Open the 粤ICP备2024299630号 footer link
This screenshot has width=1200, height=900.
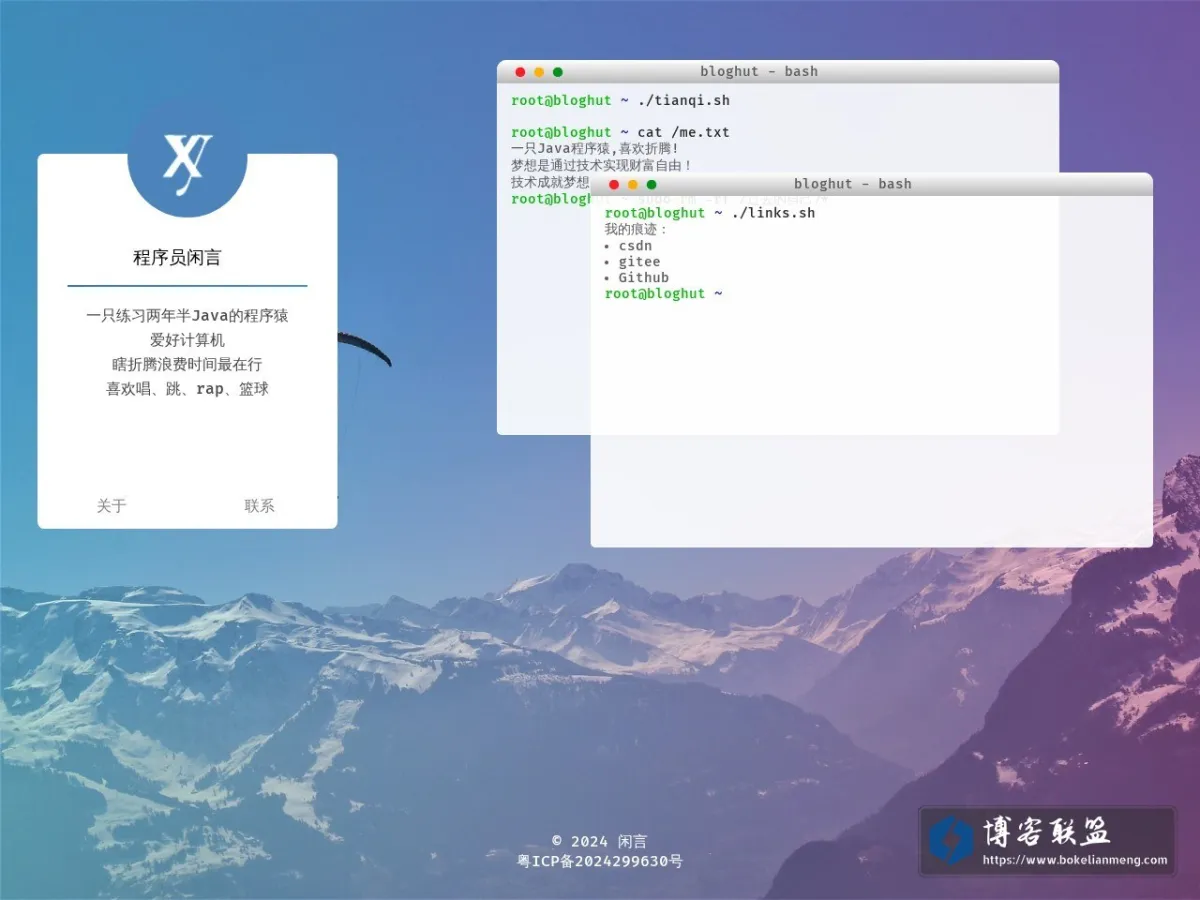pyautogui.click(x=600, y=861)
